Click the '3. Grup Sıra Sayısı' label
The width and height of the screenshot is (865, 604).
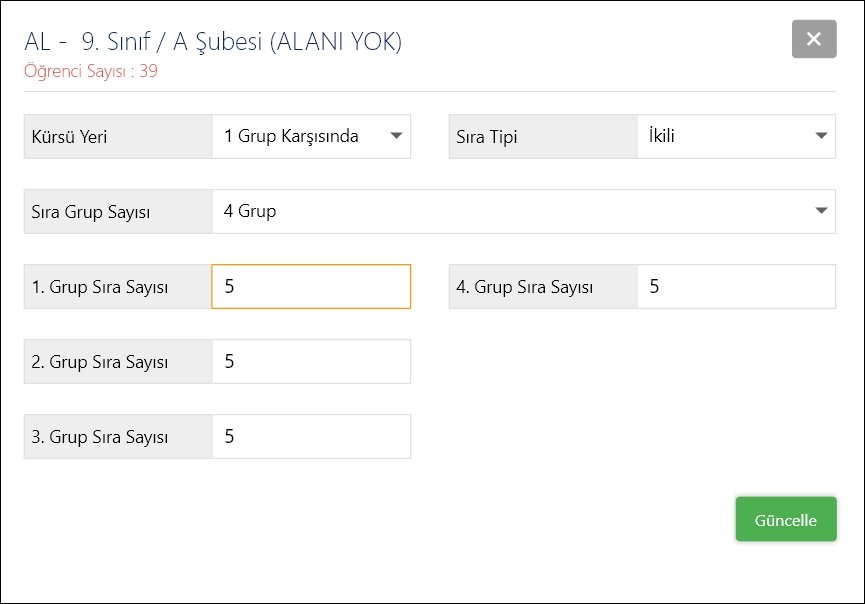click(x=100, y=438)
